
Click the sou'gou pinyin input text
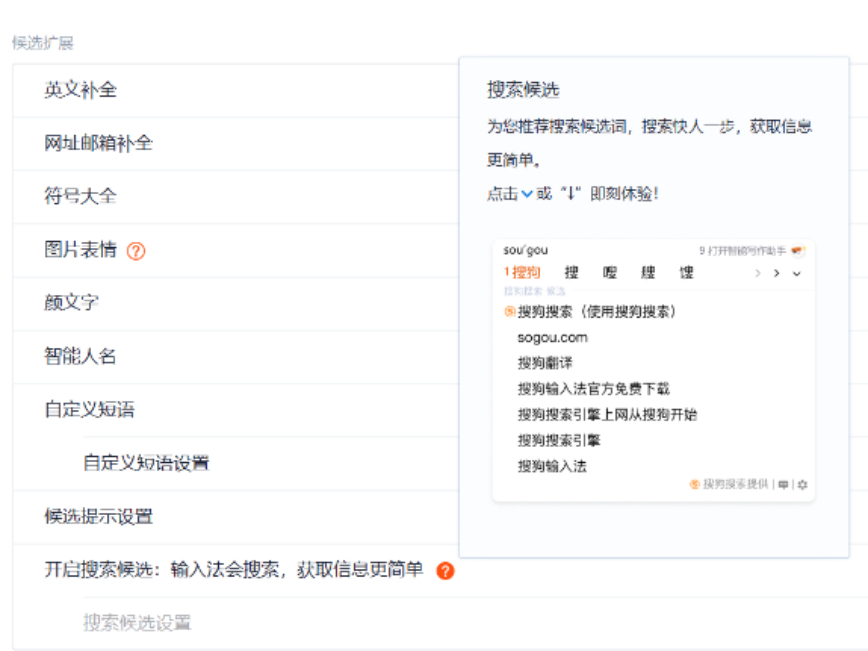click(525, 250)
